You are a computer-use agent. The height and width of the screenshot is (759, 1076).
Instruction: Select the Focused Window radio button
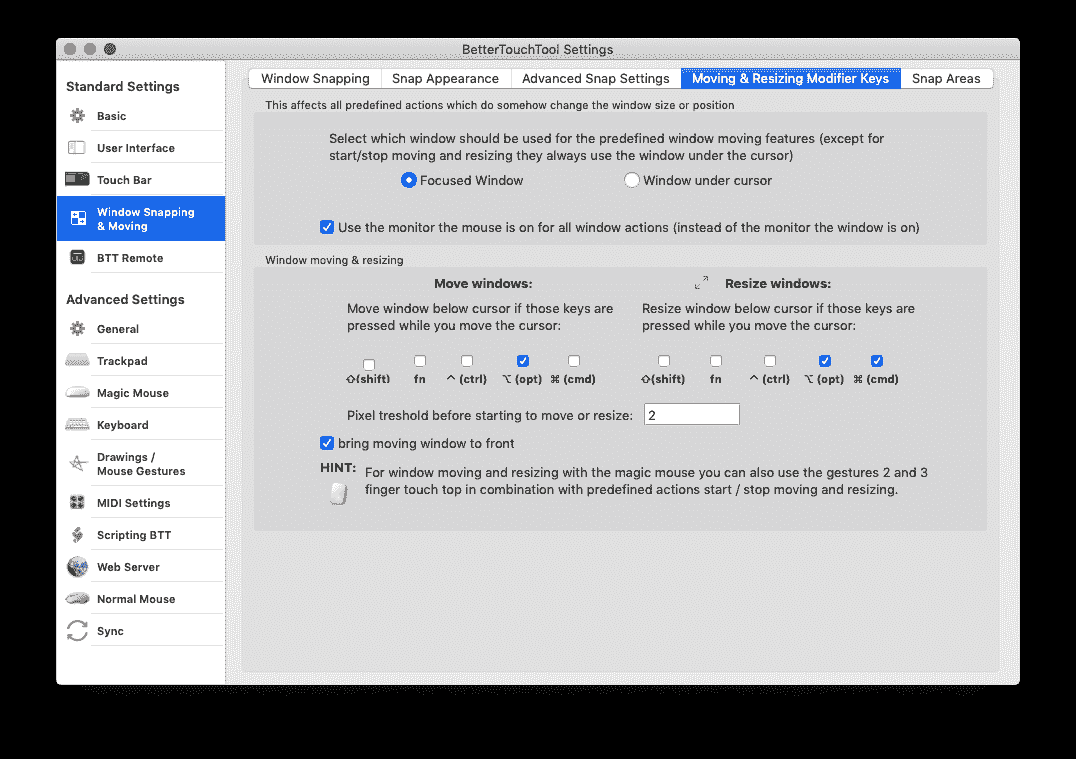pos(408,180)
